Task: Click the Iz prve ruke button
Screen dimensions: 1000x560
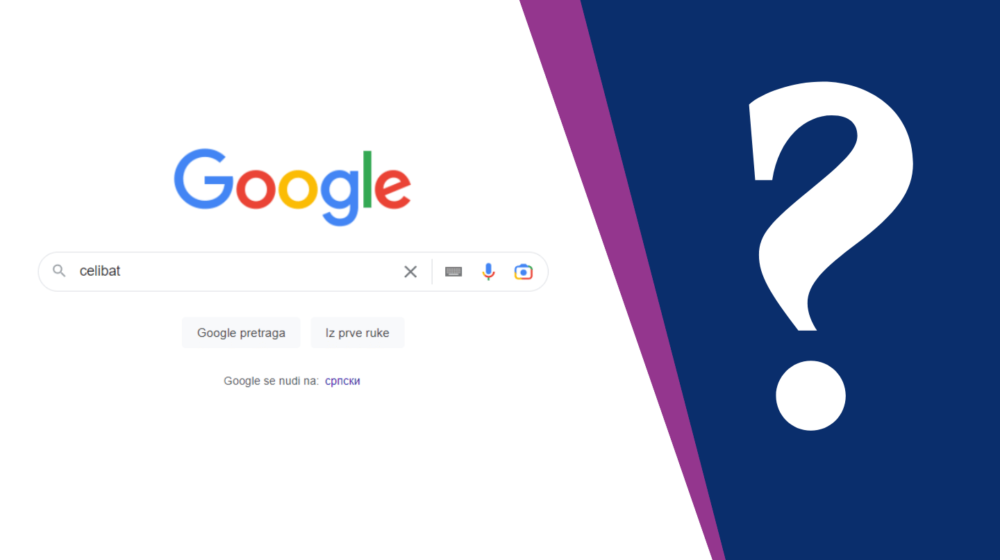Action: tap(357, 333)
